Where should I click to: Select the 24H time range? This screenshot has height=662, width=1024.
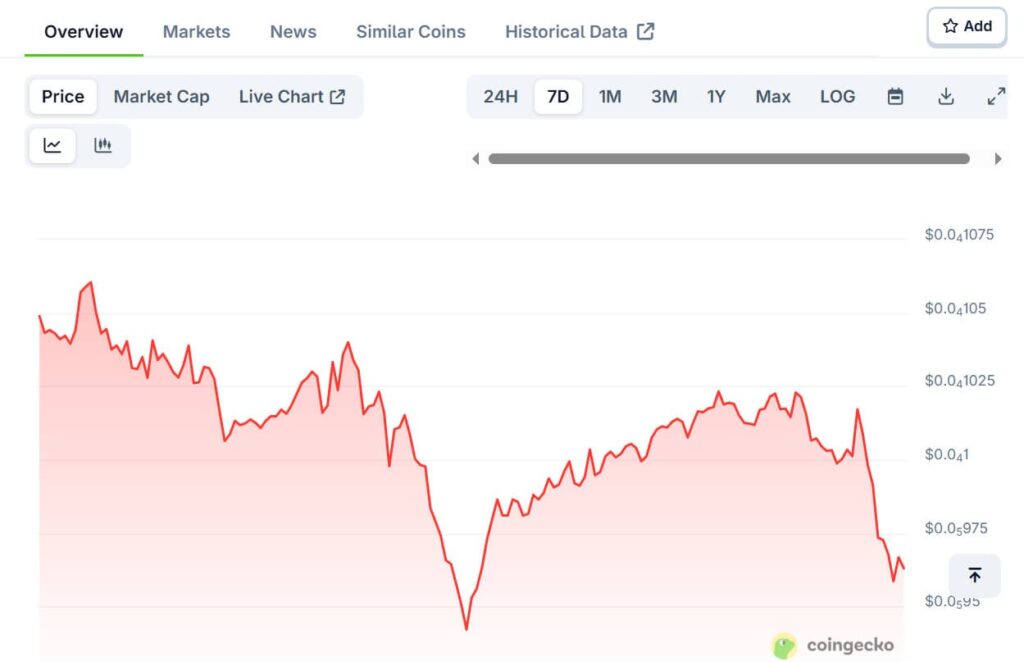pos(500,97)
